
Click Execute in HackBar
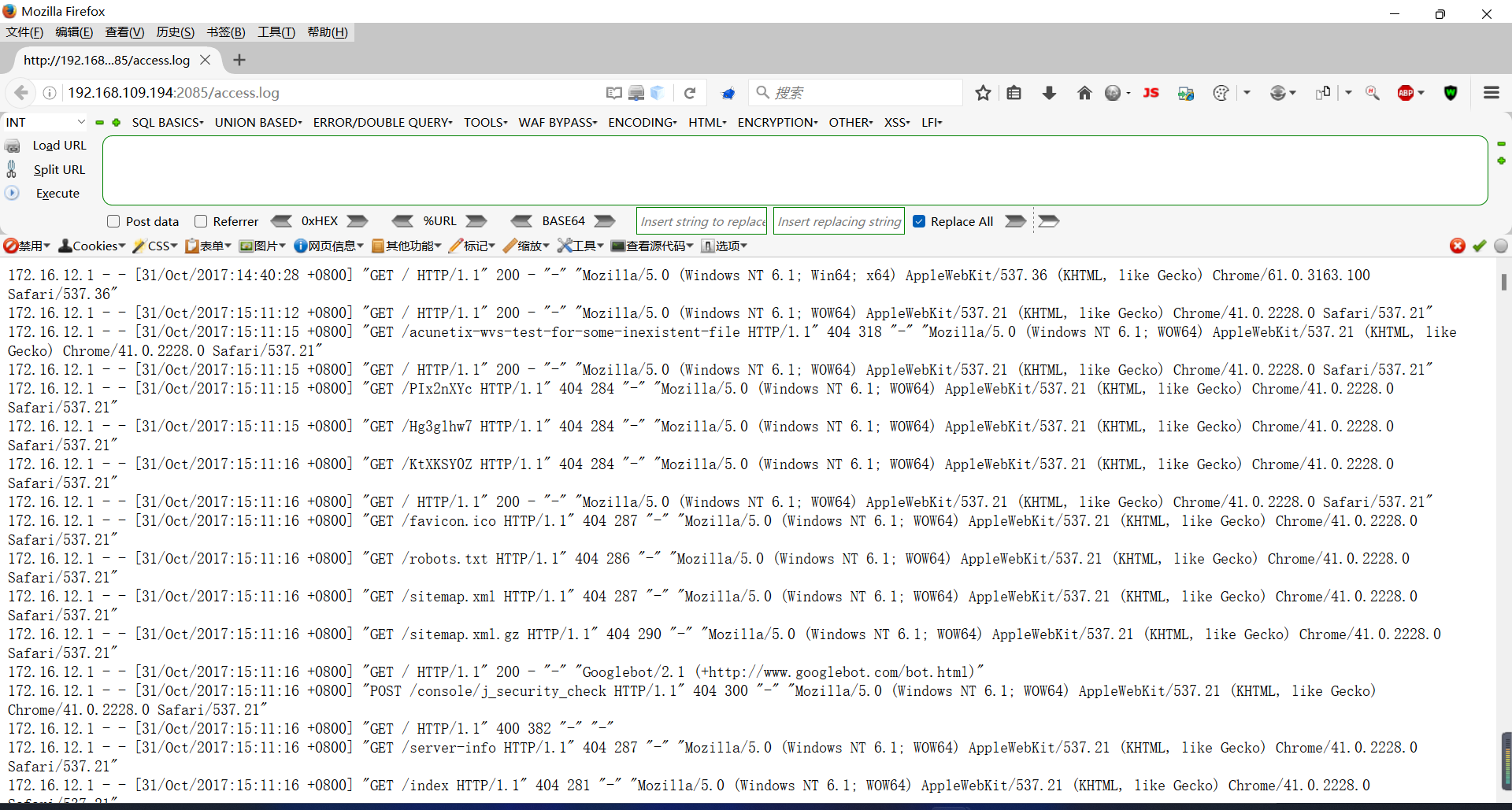coord(57,193)
